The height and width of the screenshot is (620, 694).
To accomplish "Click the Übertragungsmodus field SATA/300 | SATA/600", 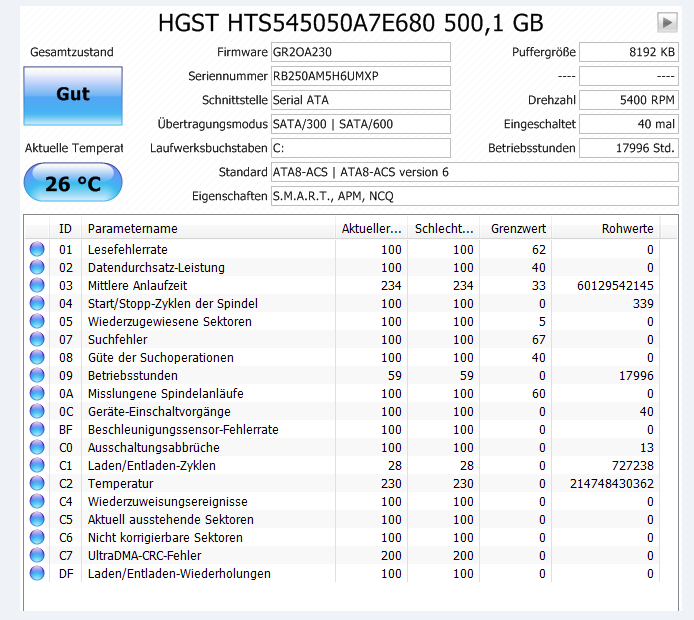I will [x=361, y=124].
